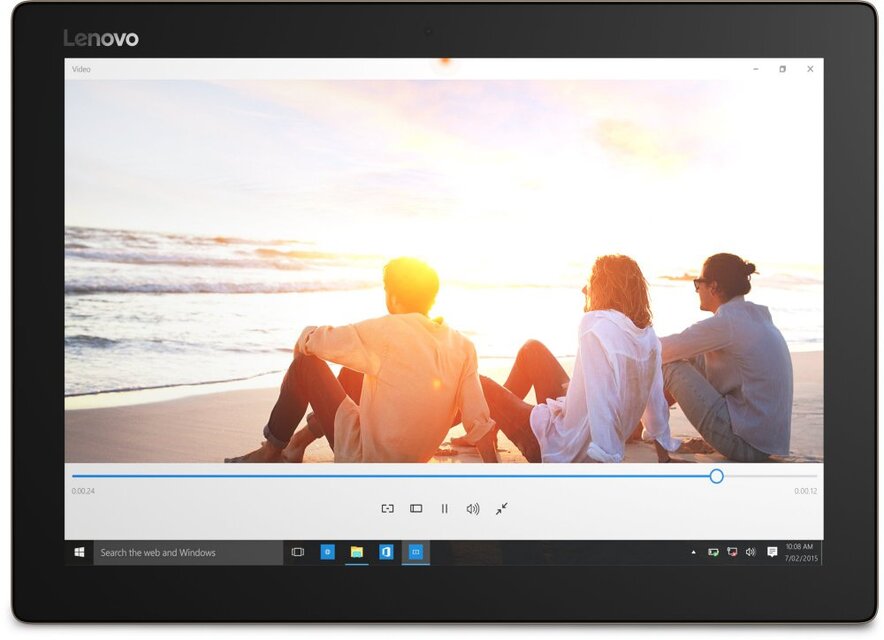Open Action Center from the system tray
Viewport: 884px width, 640px height.
[772, 551]
